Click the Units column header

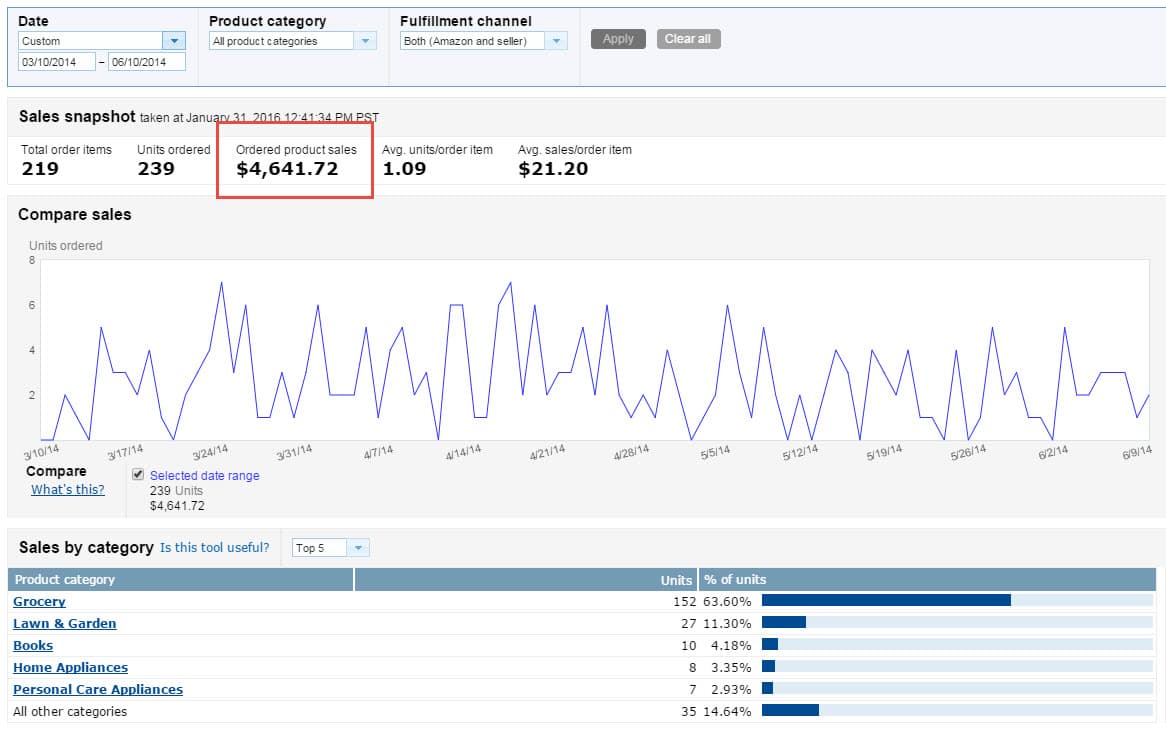click(526, 580)
